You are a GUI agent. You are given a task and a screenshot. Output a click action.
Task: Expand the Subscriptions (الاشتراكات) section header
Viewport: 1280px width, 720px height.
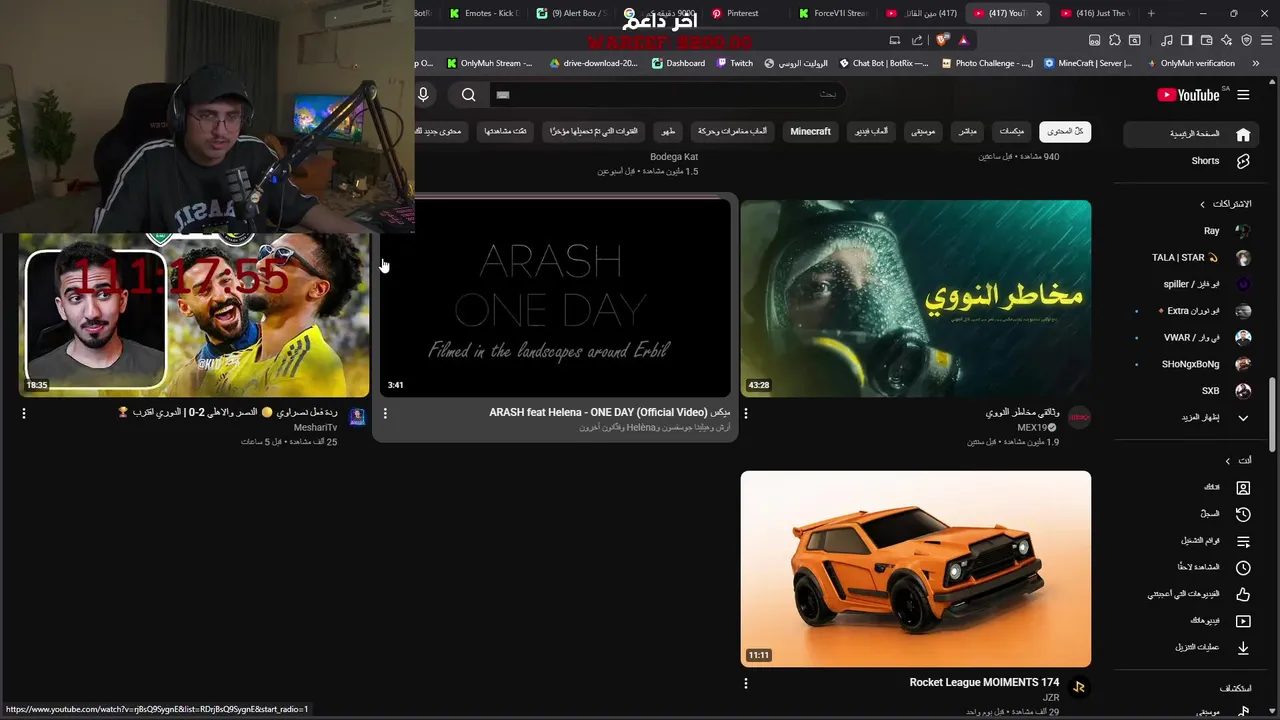1225,204
